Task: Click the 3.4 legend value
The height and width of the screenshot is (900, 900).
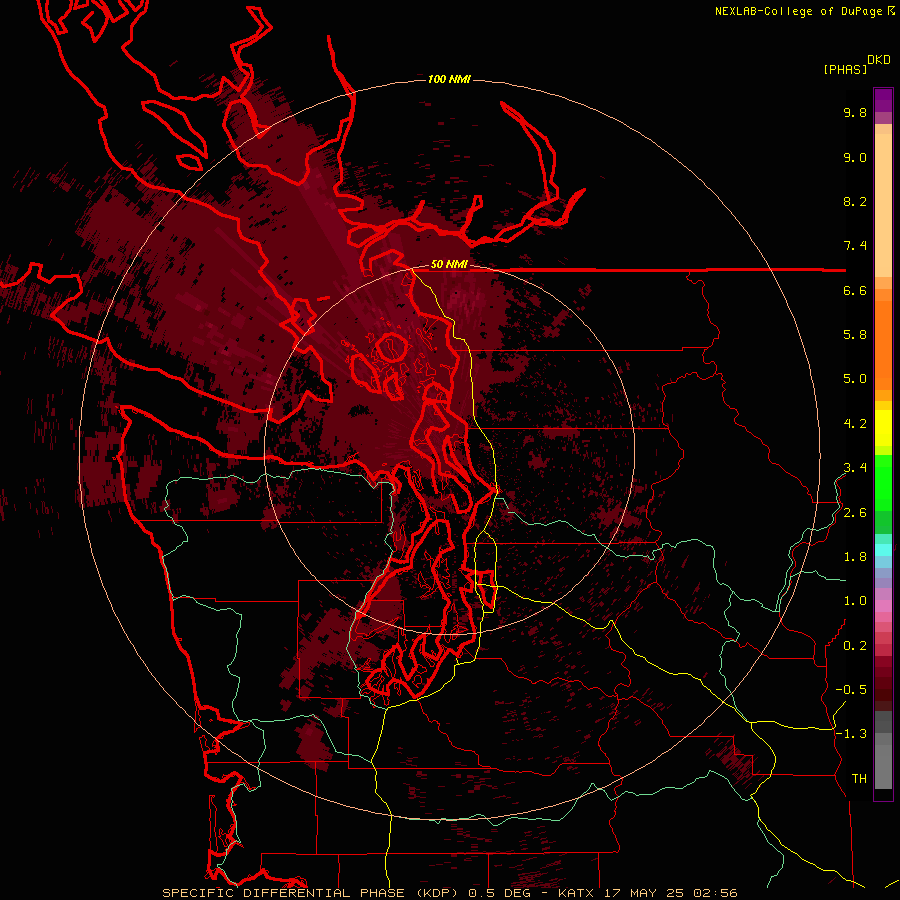Action: point(855,468)
